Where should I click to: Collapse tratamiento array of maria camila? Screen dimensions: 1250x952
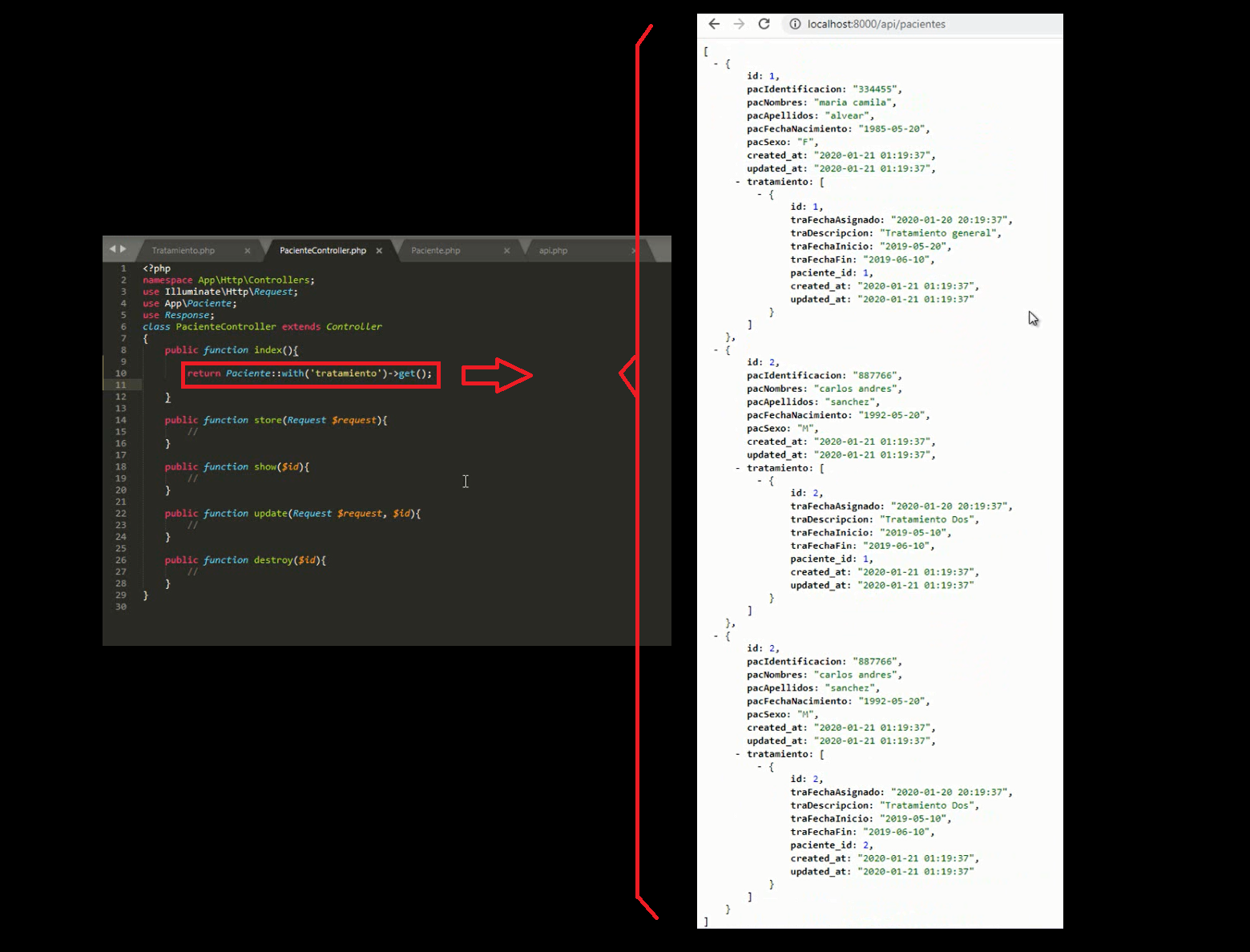click(x=738, y=182)
